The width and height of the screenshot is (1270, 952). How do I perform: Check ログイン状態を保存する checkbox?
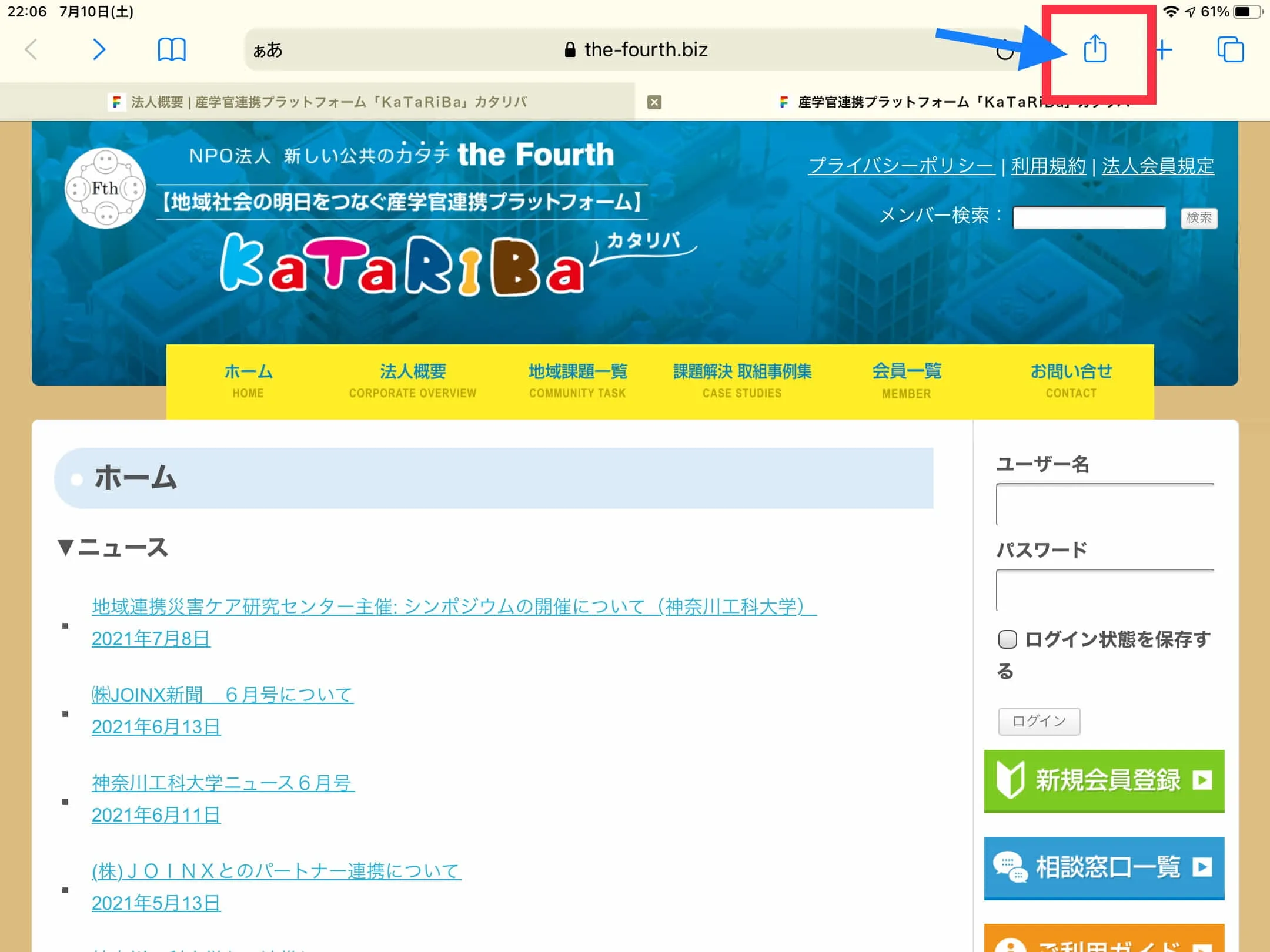1007,639
